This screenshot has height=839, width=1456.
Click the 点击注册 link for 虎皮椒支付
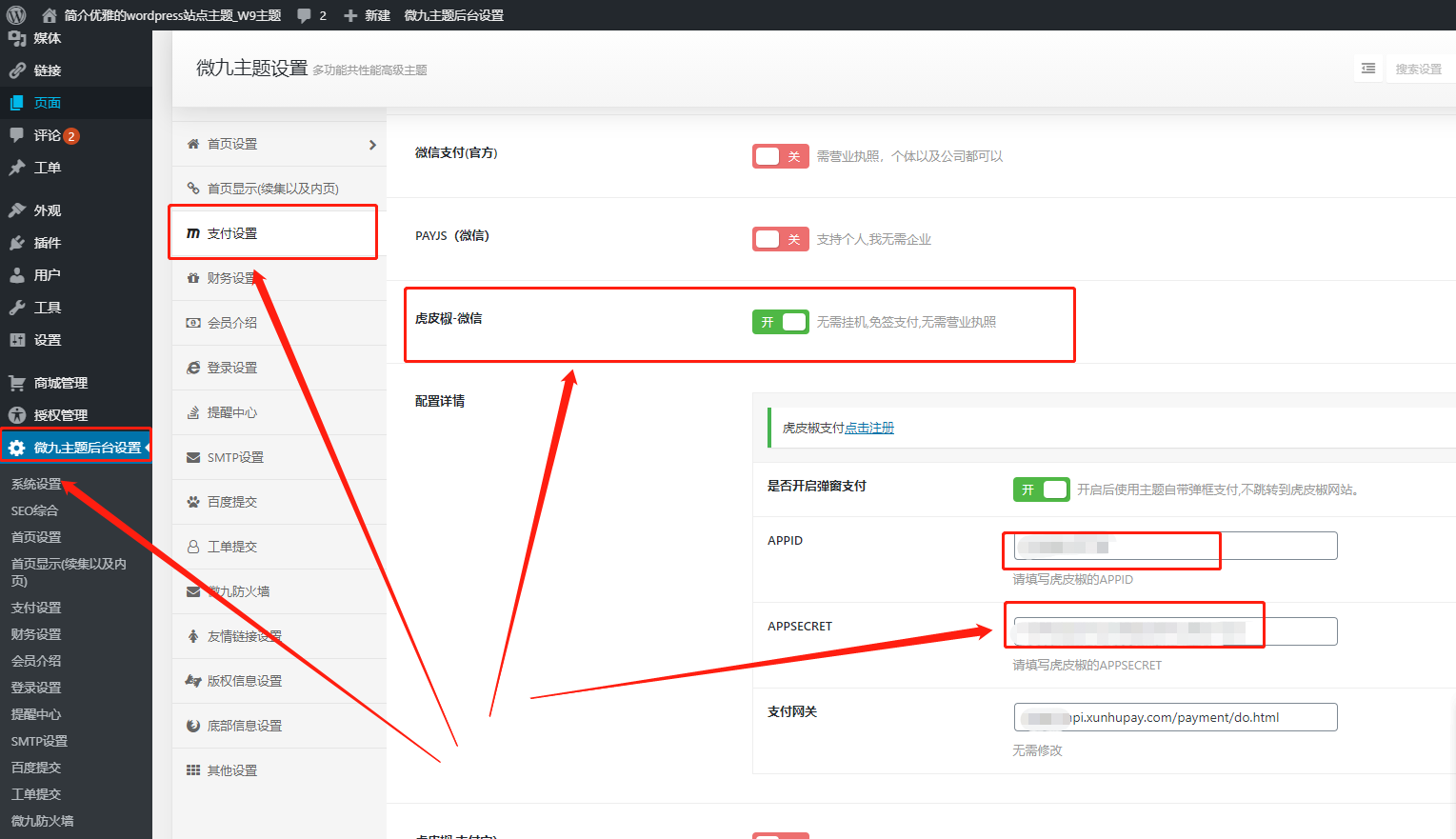pos(869,429)
